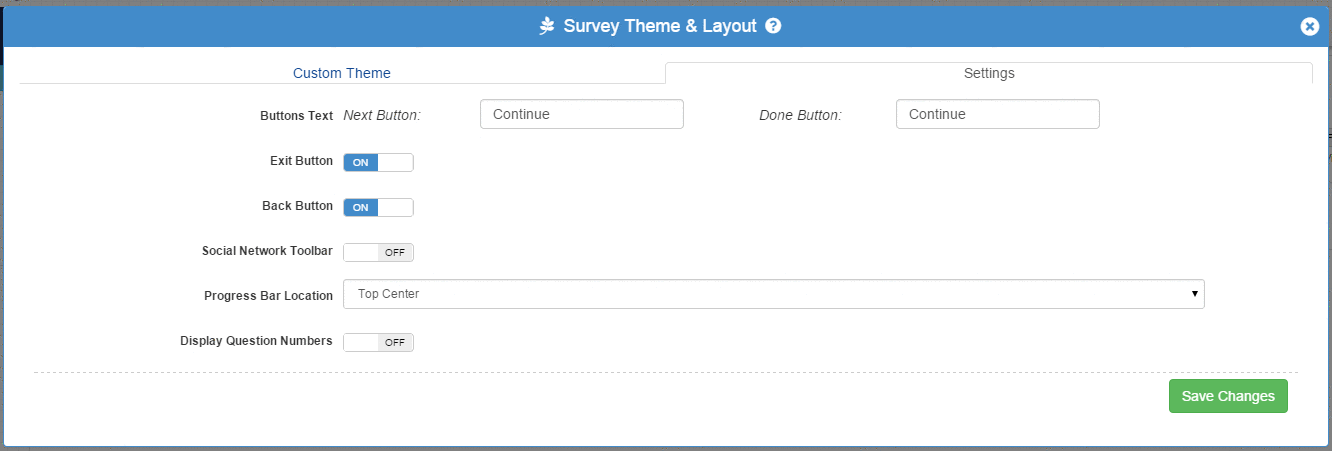Save settings with Save Changes button
This screenshot has height=451, width=1332.
(x=1228, y=396)
